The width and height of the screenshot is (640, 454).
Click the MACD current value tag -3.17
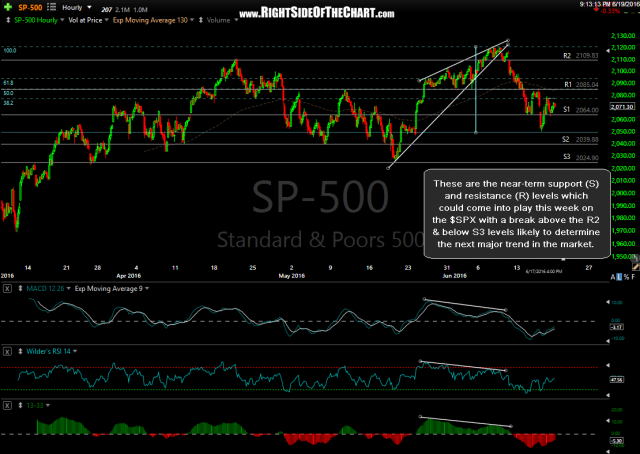(x=616, y=327)
